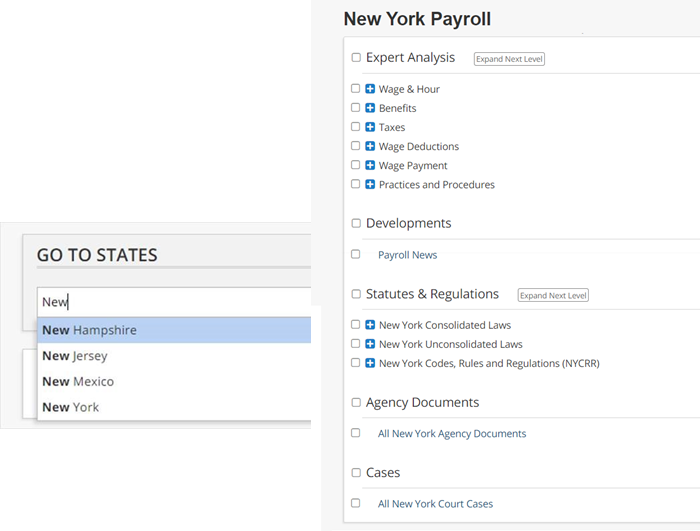
Task: Click the Go To States search field
Action: (x=172, y=302)
